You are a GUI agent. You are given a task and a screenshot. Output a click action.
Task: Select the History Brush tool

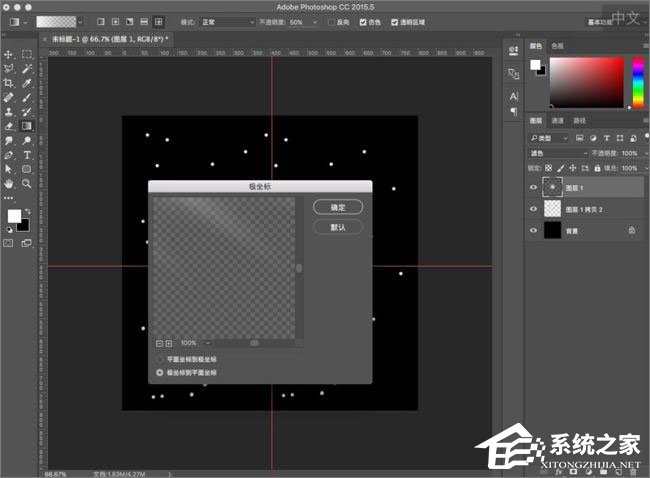coord(27,112)
